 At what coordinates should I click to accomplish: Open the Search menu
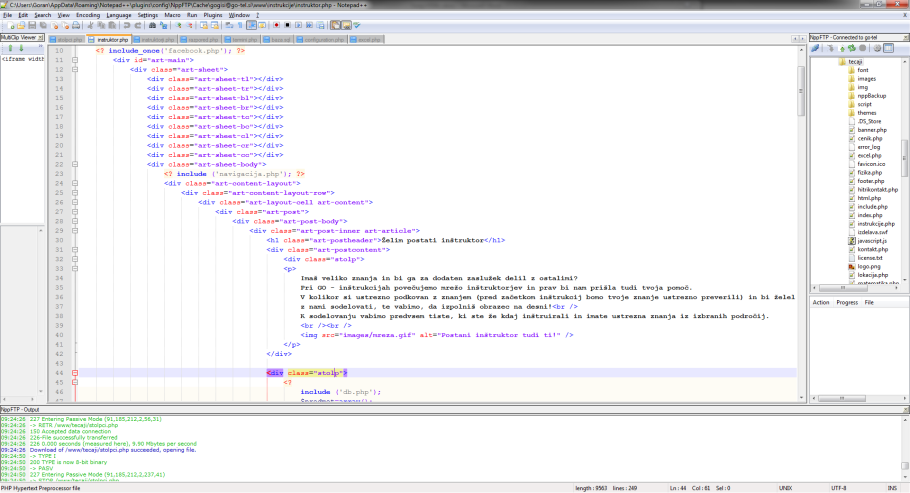(x=42, y=15)
